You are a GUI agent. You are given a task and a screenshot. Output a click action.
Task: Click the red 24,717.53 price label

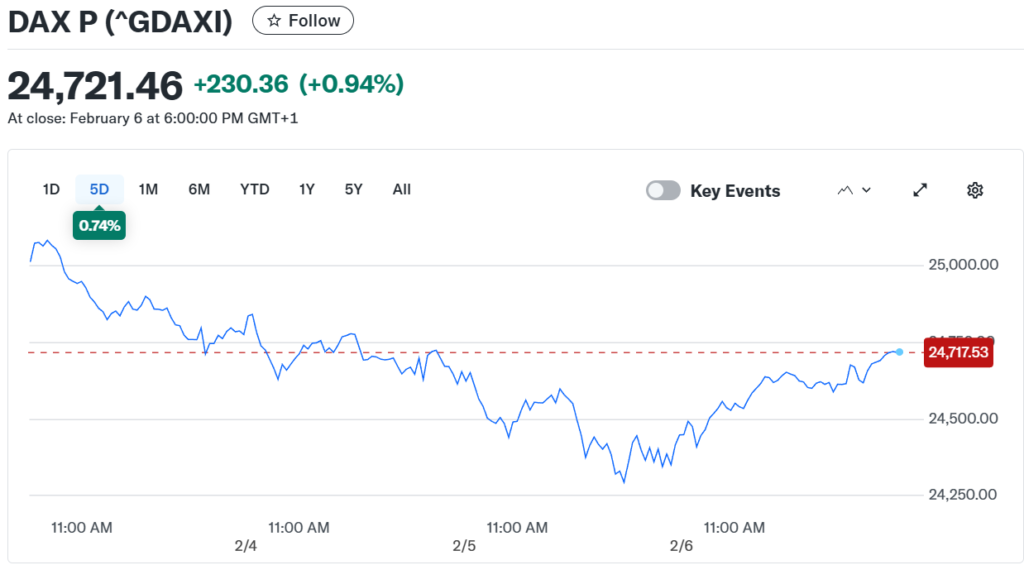coord(957,352)
